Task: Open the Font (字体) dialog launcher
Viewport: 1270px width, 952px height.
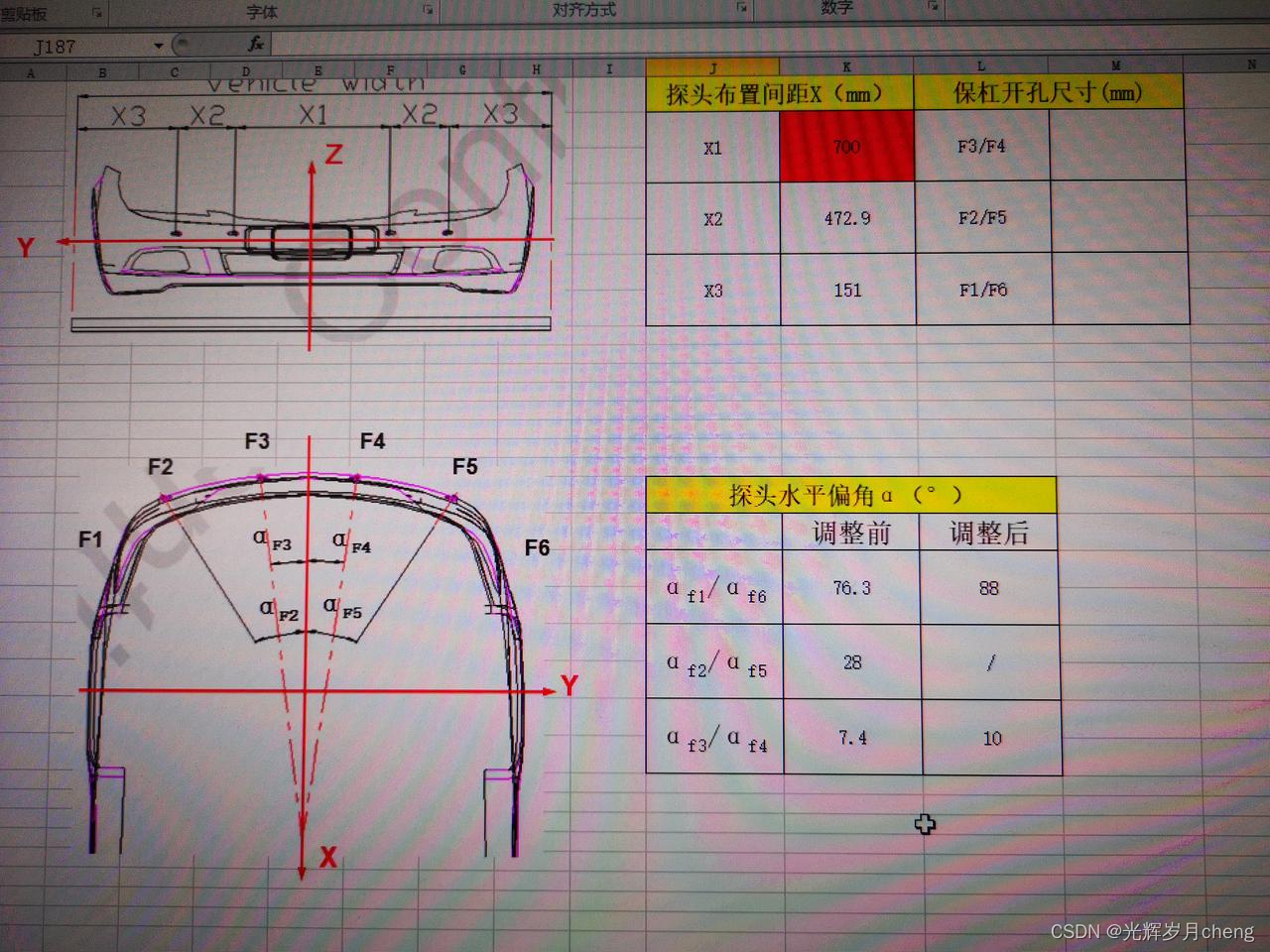Action: click(x=429, y=10)
